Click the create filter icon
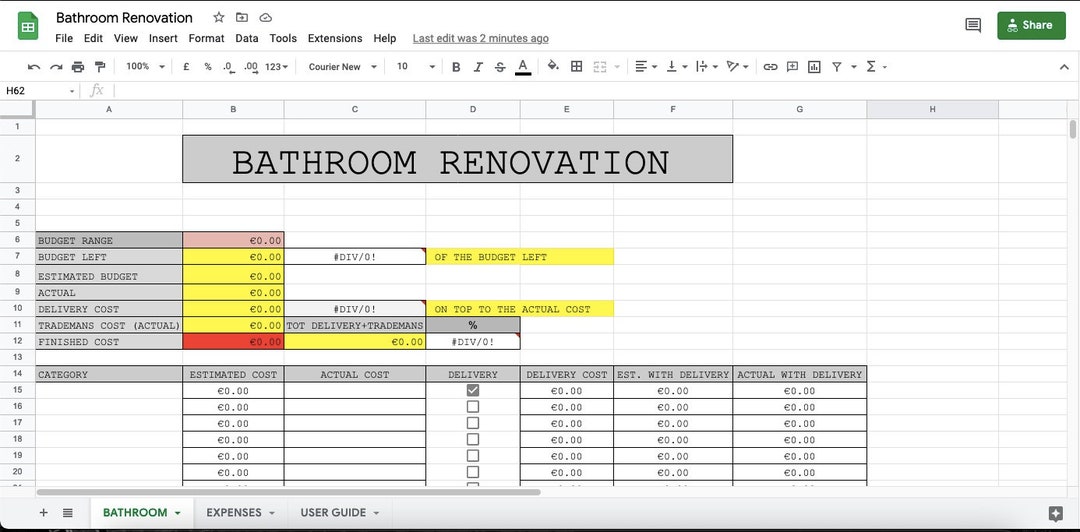The width and height of the screenshot is (1080, 532). click(x=836, y=67)
